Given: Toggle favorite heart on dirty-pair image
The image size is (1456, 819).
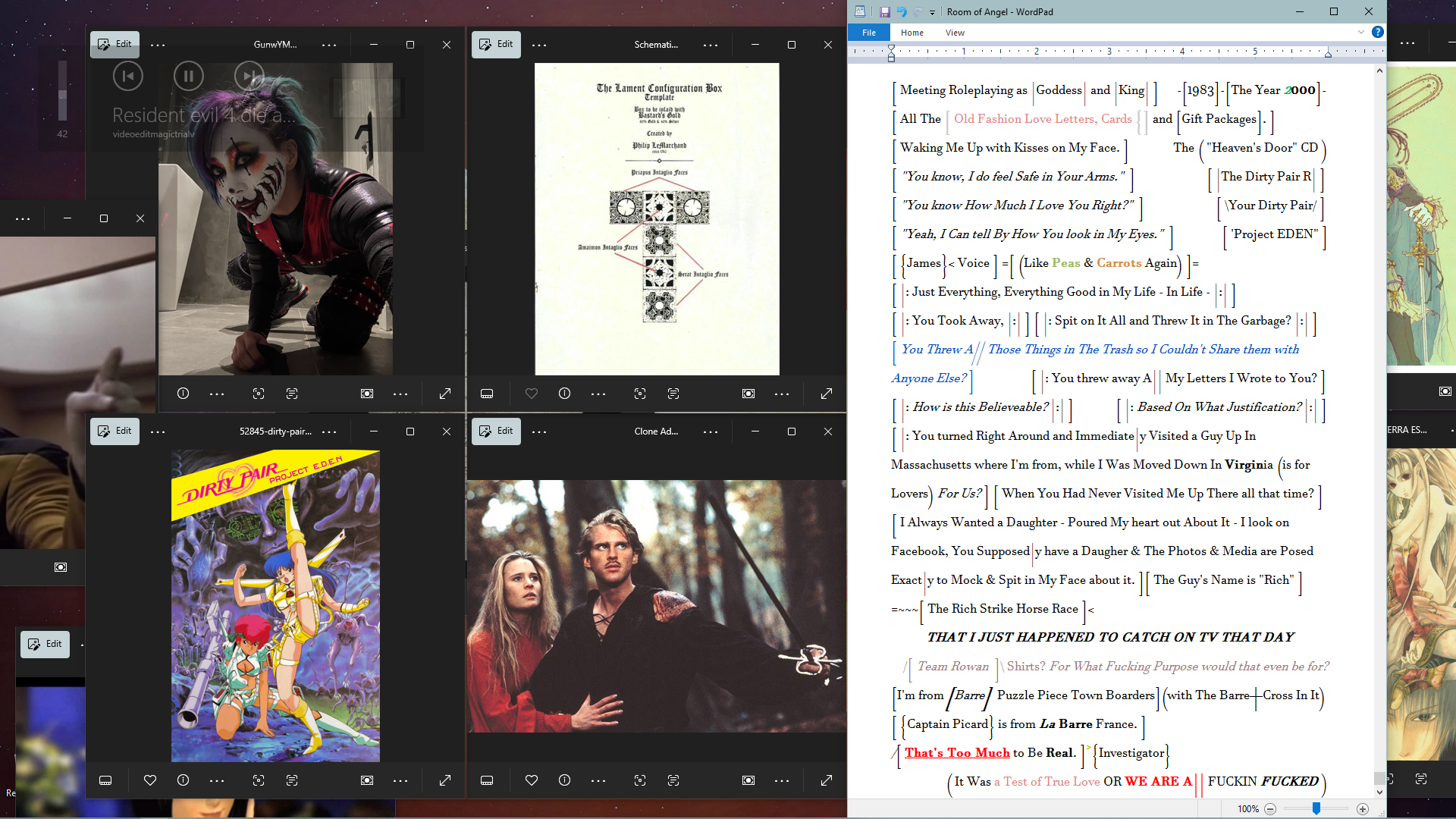Looking at the screenshot, I should (x=150, y=780).
